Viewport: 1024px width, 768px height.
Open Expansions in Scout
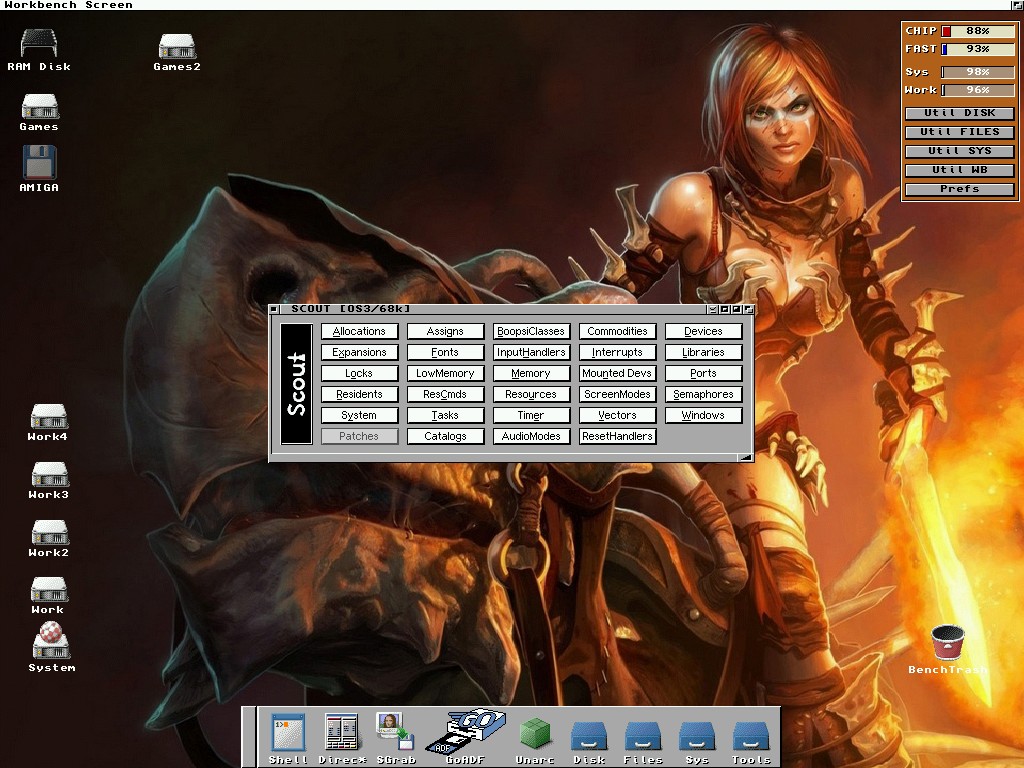click(359, 352)
